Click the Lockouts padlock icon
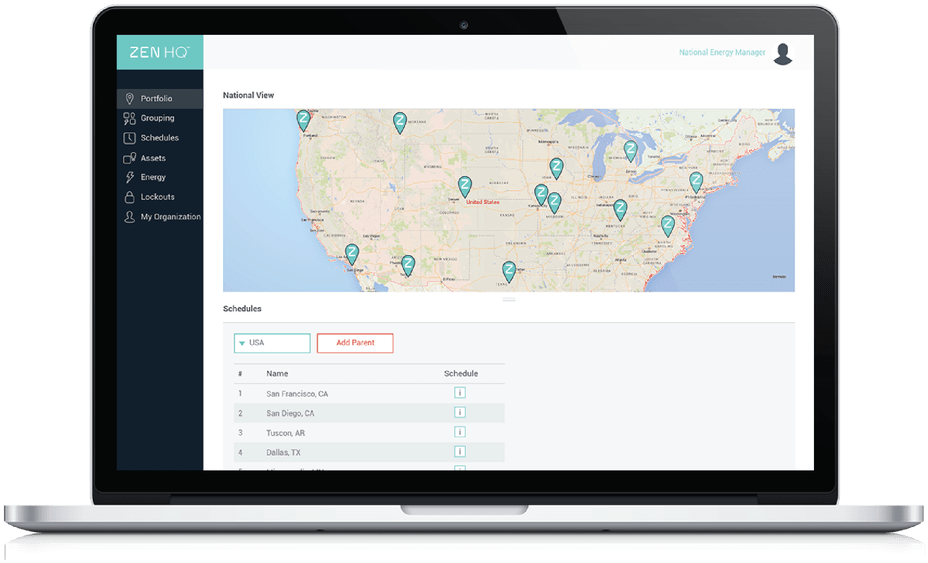This screenshot has height=563, width=928. [129, 197]
